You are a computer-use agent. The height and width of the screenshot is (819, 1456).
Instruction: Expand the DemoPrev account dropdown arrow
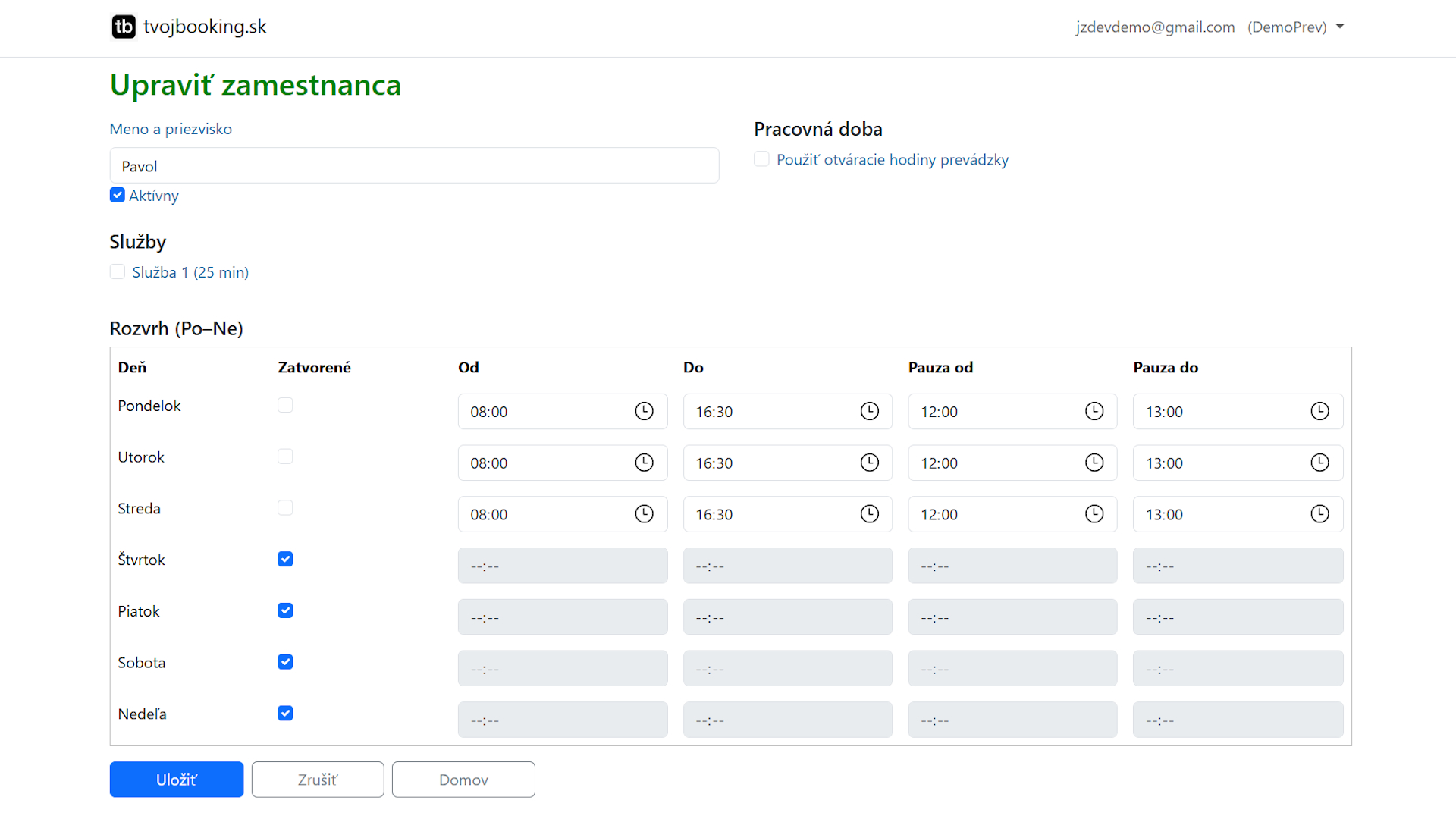click(x=1340, y=27)
